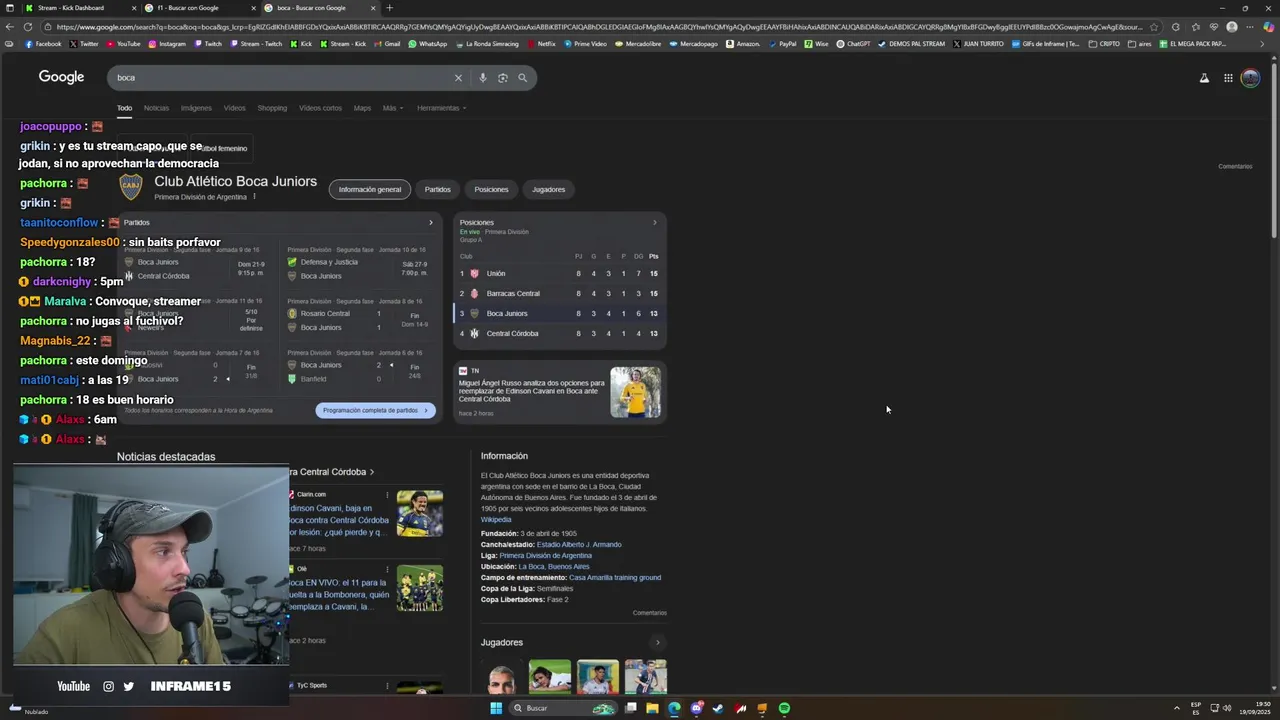
Task: Open PayPal bookmark
Action: tap(782, 44)
